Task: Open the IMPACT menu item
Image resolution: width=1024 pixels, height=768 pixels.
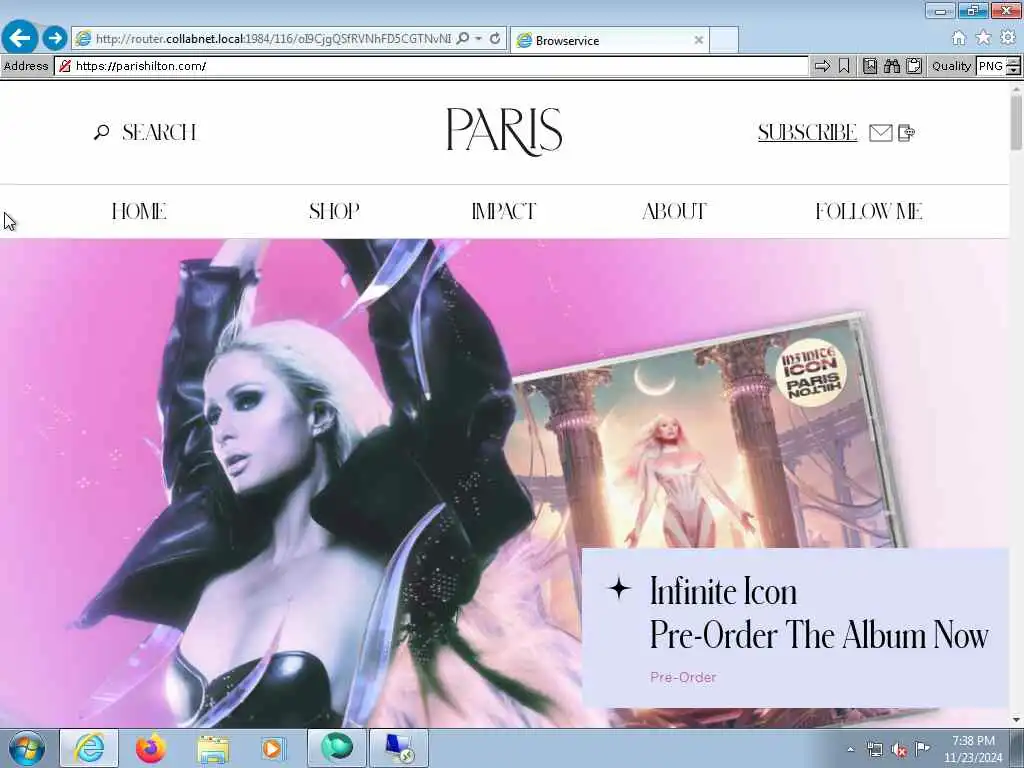Action: [504, 212]
